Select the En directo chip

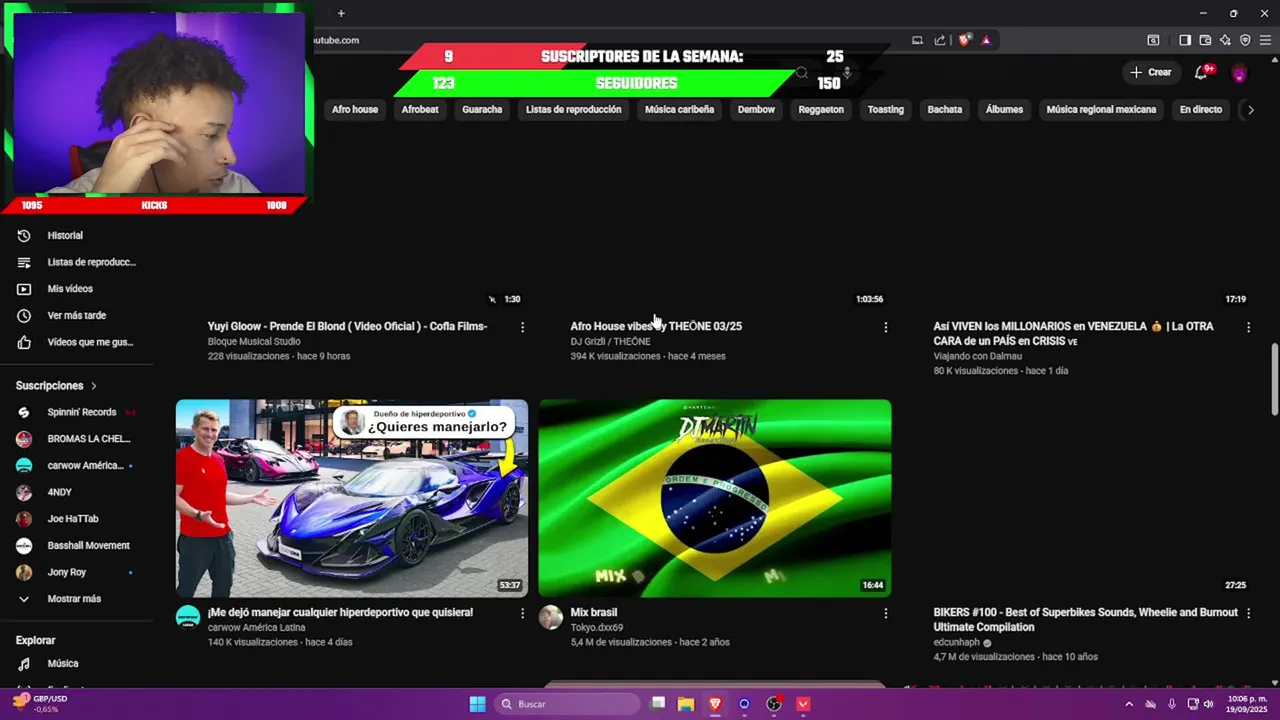pyautogui.click(x=1201, y=110)
